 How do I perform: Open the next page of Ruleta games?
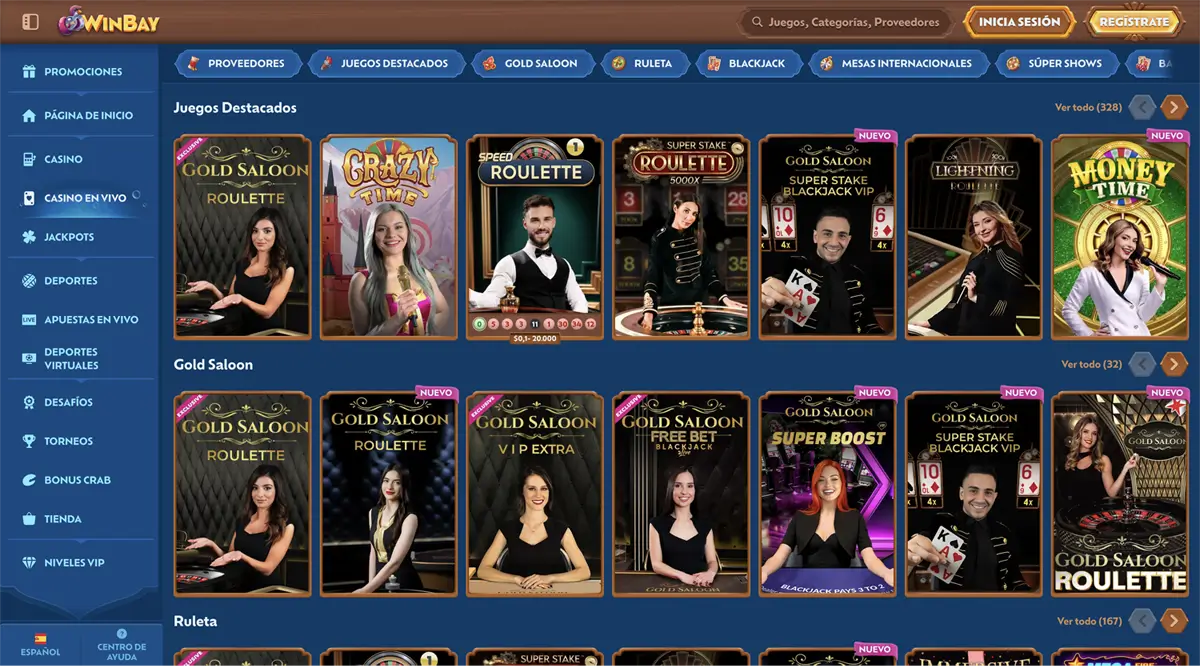pyautogui.click(x=1174, y=621)
